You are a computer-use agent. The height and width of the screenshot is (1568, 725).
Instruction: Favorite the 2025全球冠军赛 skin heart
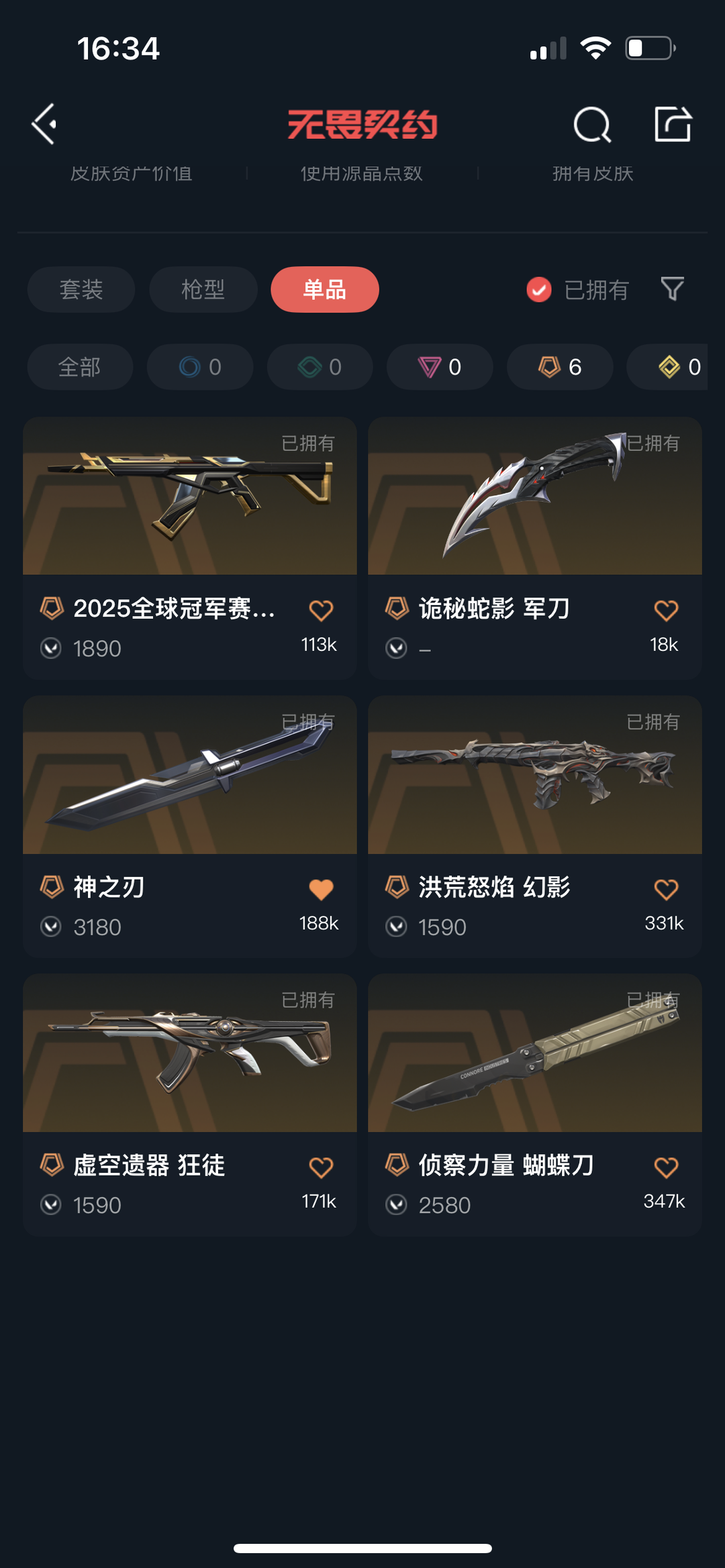point(321,610)
